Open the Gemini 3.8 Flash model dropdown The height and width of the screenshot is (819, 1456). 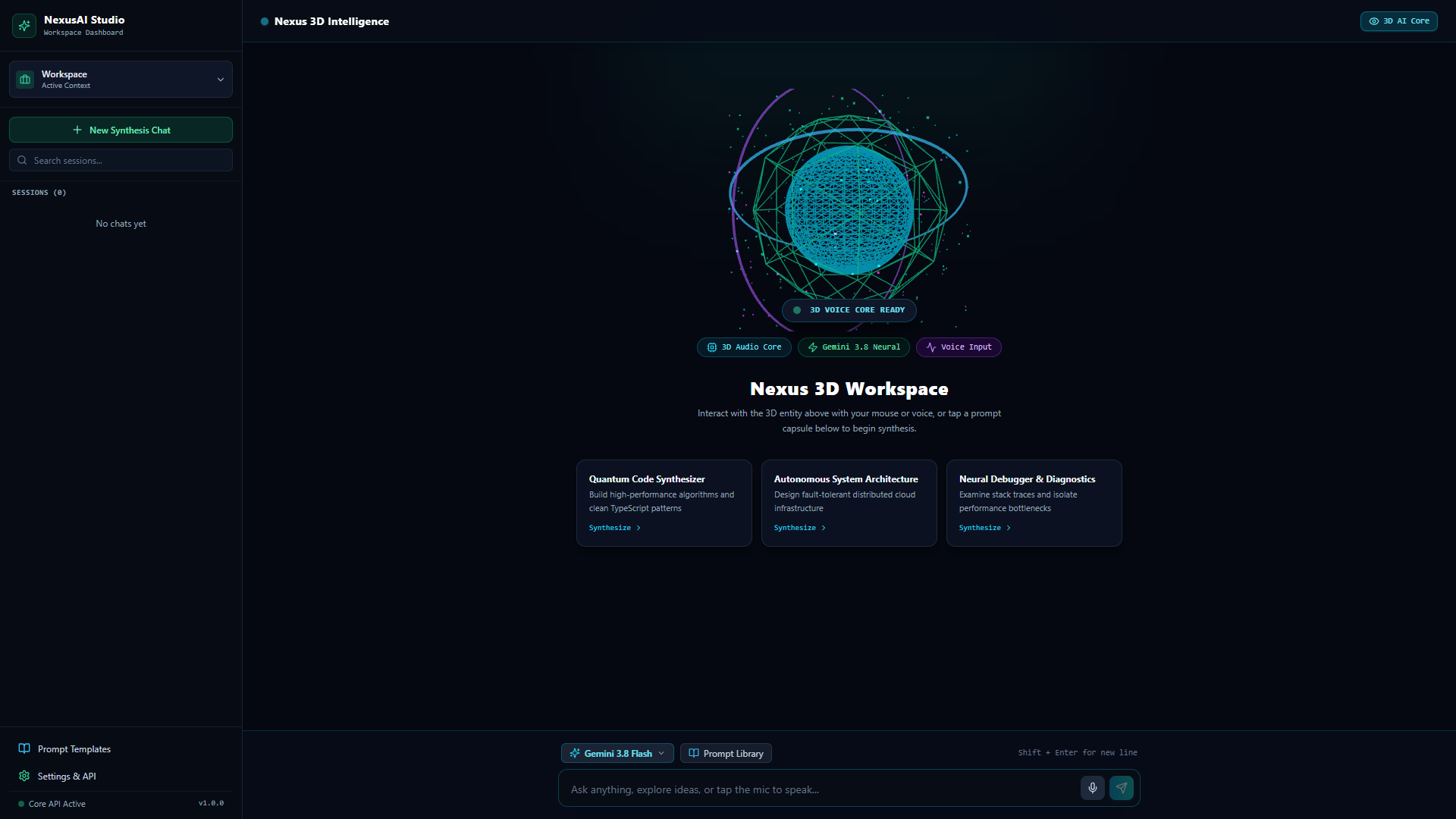pyautogui.click(x=617, y=753)
